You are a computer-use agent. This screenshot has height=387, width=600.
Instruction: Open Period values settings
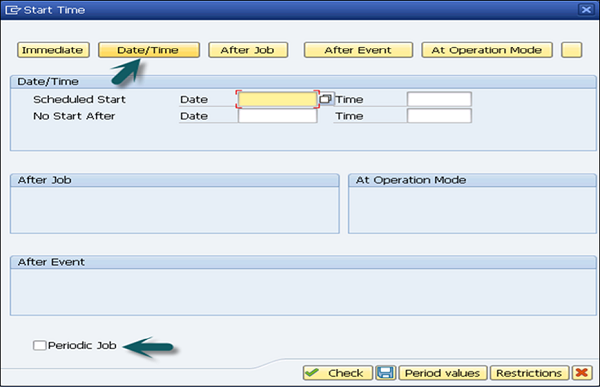pyautogui.click(x=443, y=372)
